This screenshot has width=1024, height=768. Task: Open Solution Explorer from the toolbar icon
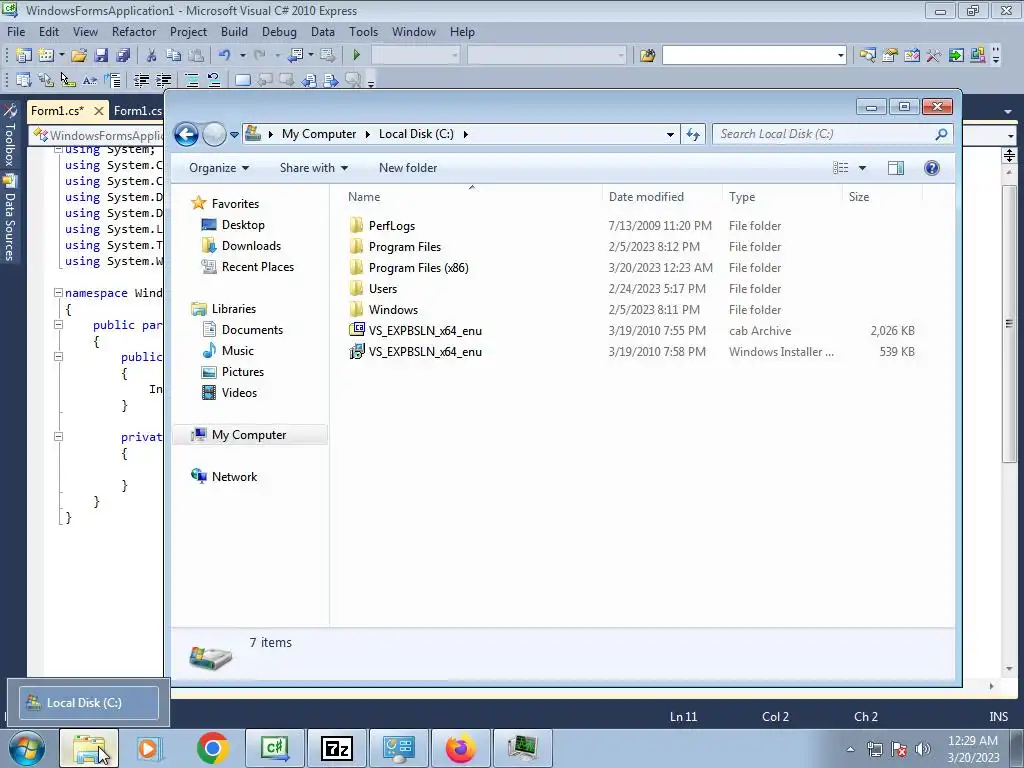(867, 56)
